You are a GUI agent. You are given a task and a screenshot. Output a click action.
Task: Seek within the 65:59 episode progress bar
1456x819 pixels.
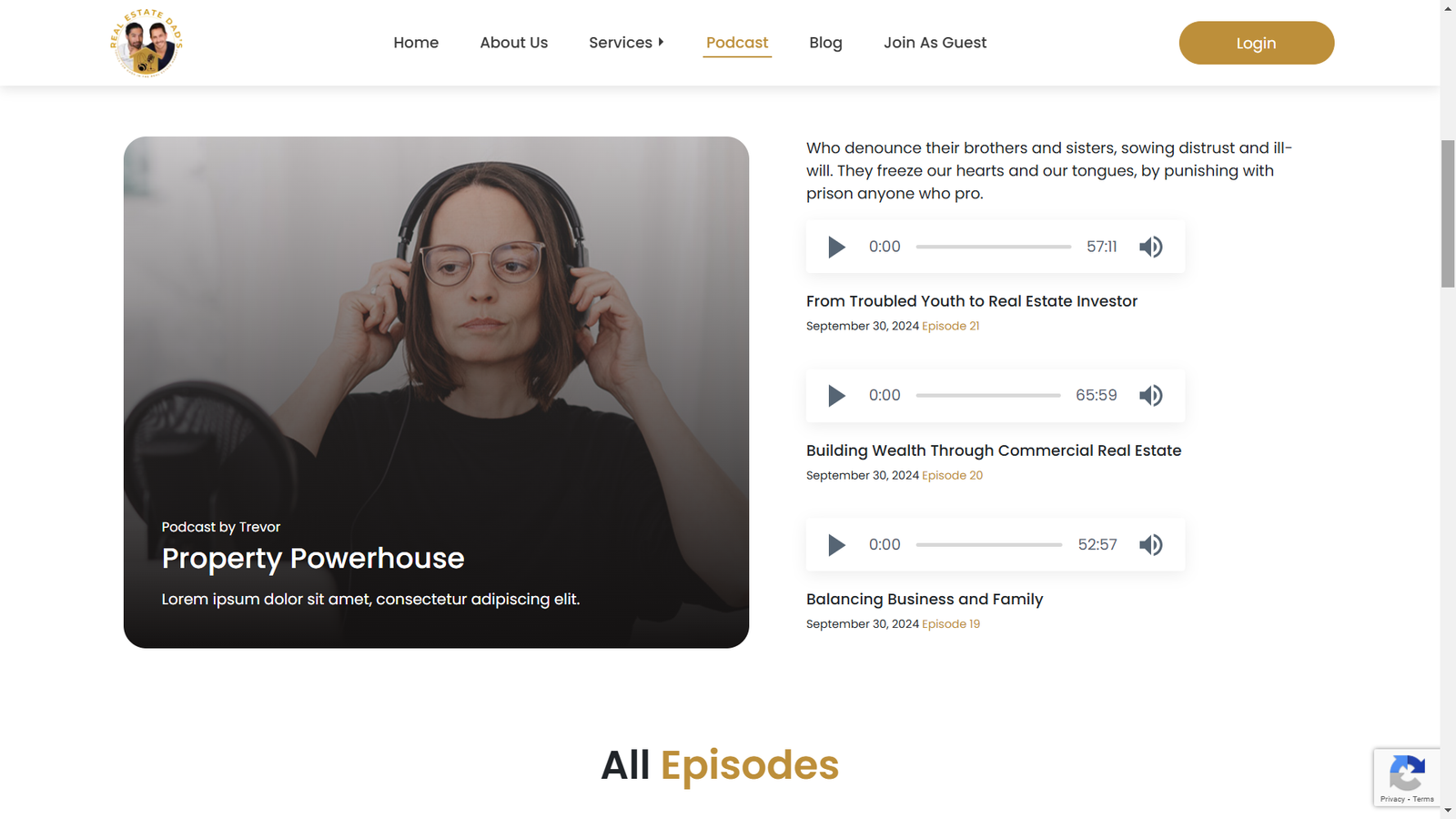[988, 396]
